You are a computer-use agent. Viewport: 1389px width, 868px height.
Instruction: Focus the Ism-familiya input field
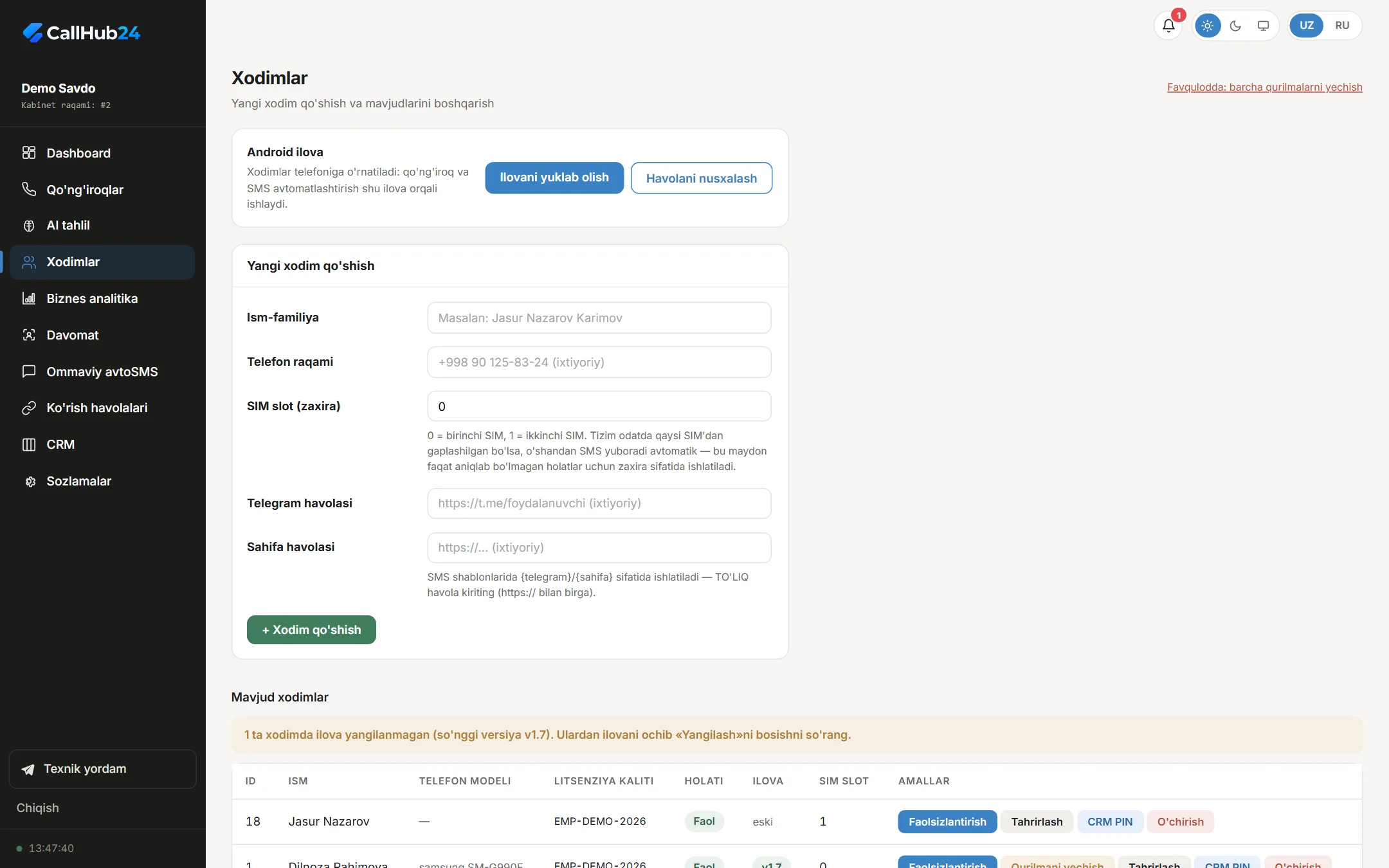pyautogui.click(x=599, y=318)
